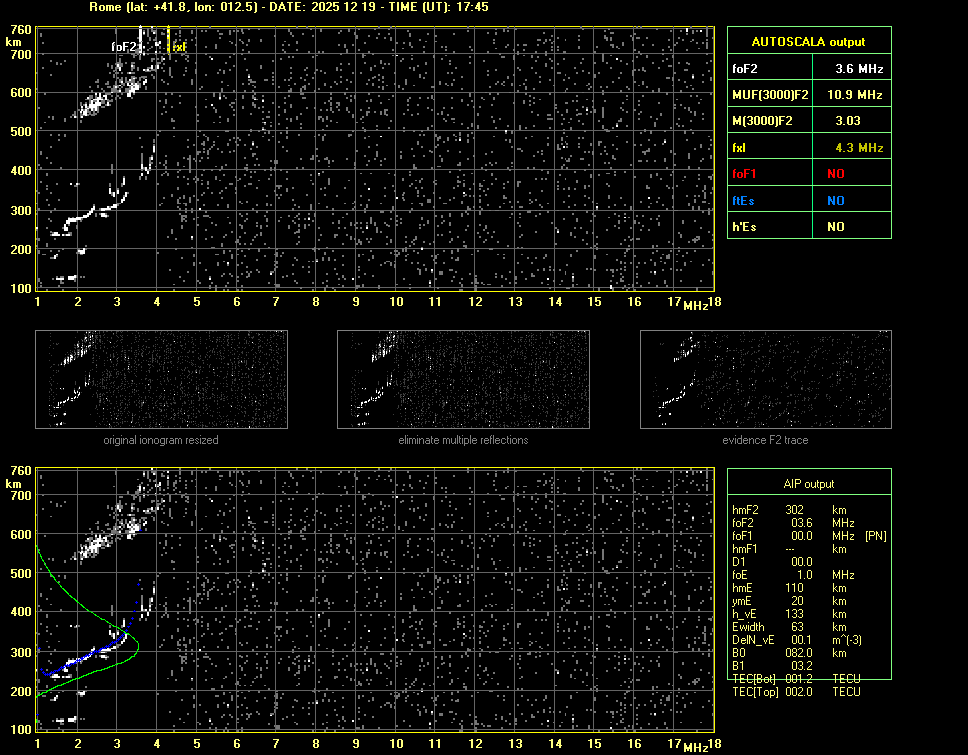
Task: Select the h'Es NO value cell
Action: tap(835, 227)
